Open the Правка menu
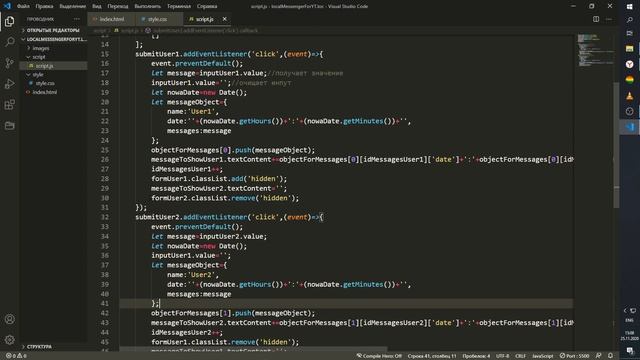 click(44, 6)
